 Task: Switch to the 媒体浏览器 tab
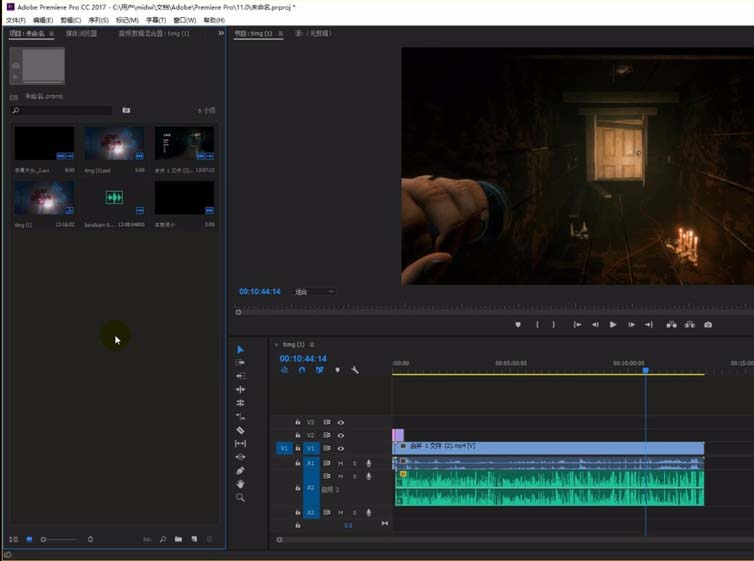click(81, 34)
